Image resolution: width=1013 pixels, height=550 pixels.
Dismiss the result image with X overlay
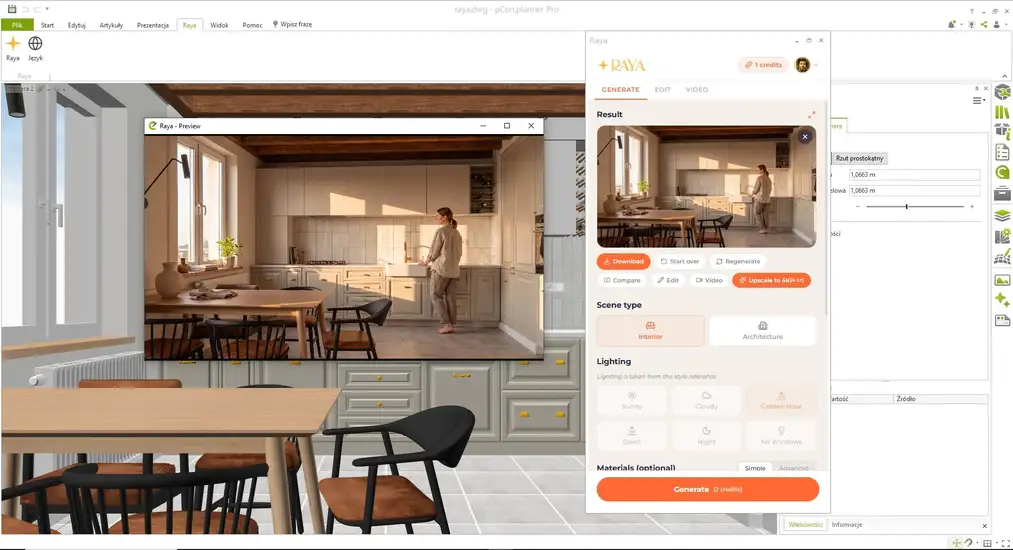pos(805,136)
